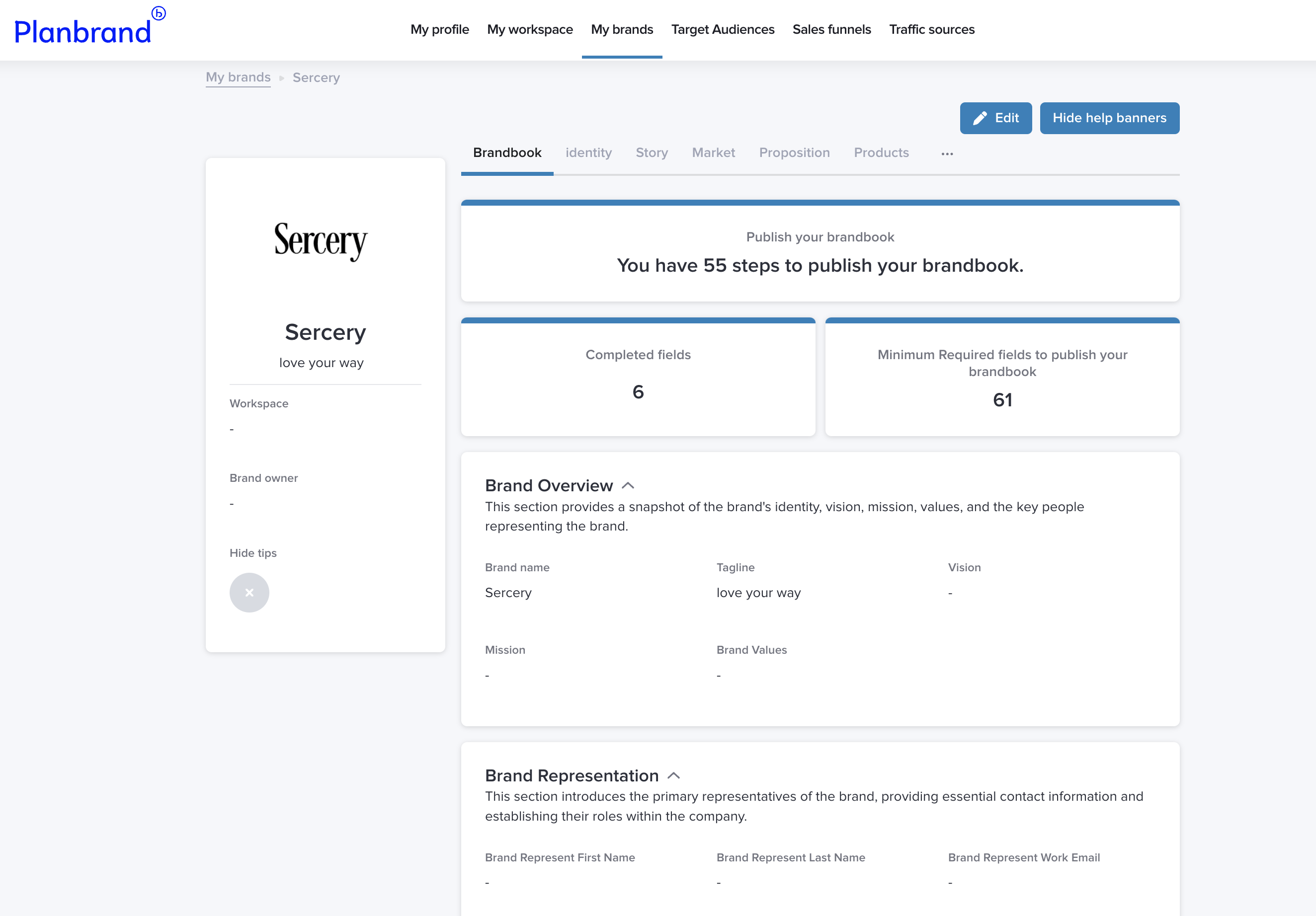The width and height of the screenshot is (1316, 916).
Task: Open My profile in top navigation
Action: point(440,29)
